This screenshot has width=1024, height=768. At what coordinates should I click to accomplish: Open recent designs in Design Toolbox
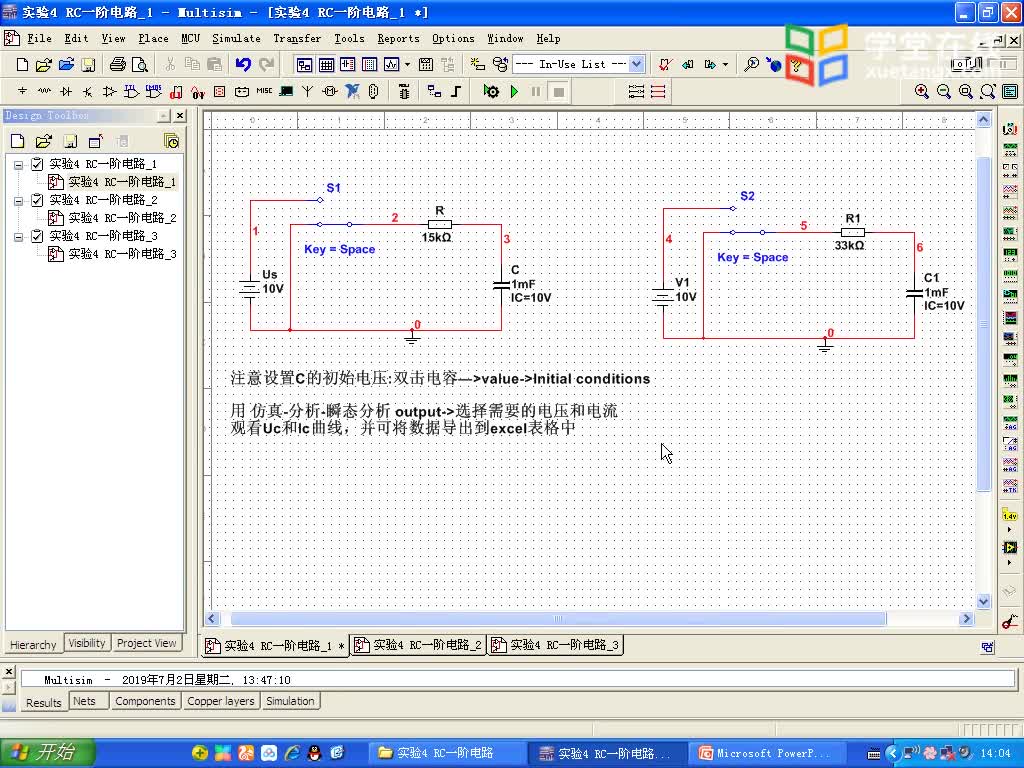pyautogui.click(x=171, y=141)
